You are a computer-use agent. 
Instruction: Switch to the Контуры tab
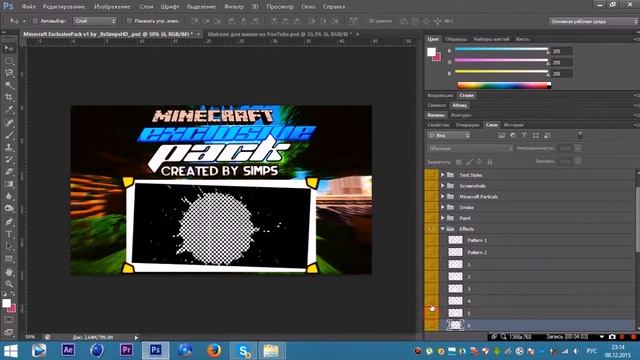[x=461, y=115]
